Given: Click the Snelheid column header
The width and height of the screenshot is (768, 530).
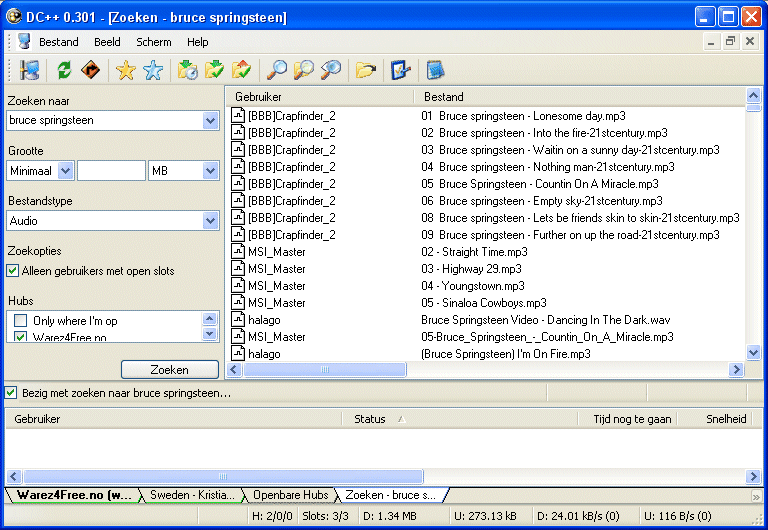Looking at the screenshot, I should coord(717,419).
